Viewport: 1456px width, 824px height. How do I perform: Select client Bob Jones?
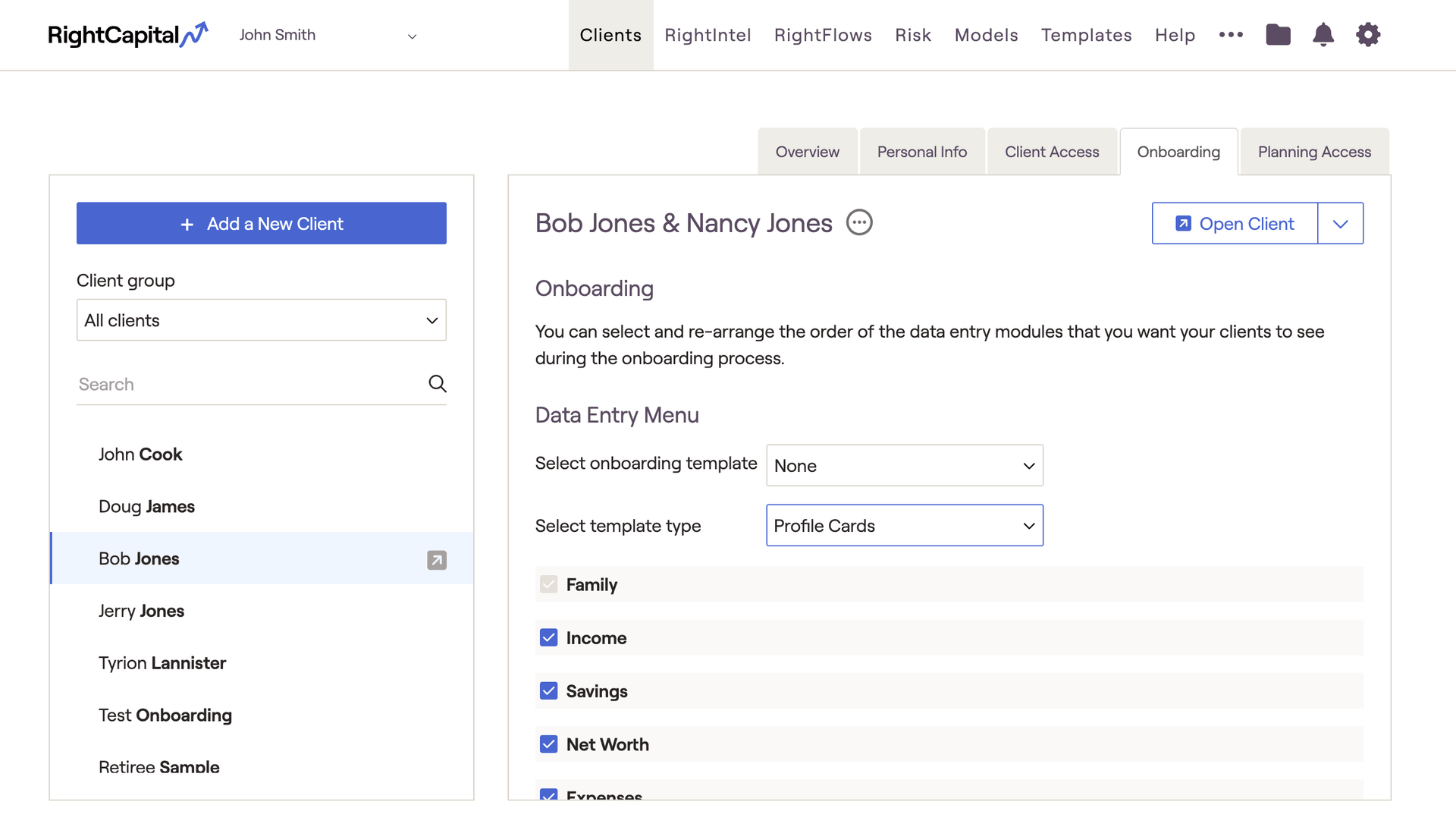coord(262,558)
